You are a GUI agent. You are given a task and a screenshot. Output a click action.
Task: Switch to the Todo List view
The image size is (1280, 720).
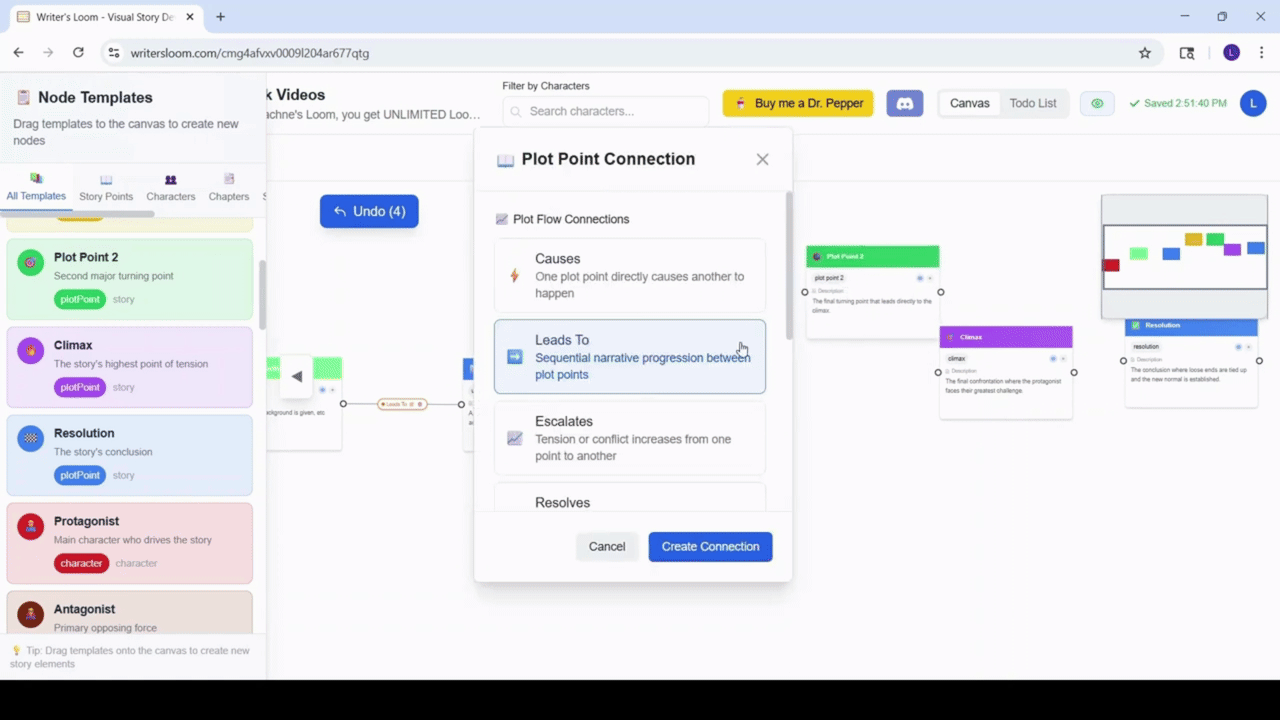(1032, 103)
